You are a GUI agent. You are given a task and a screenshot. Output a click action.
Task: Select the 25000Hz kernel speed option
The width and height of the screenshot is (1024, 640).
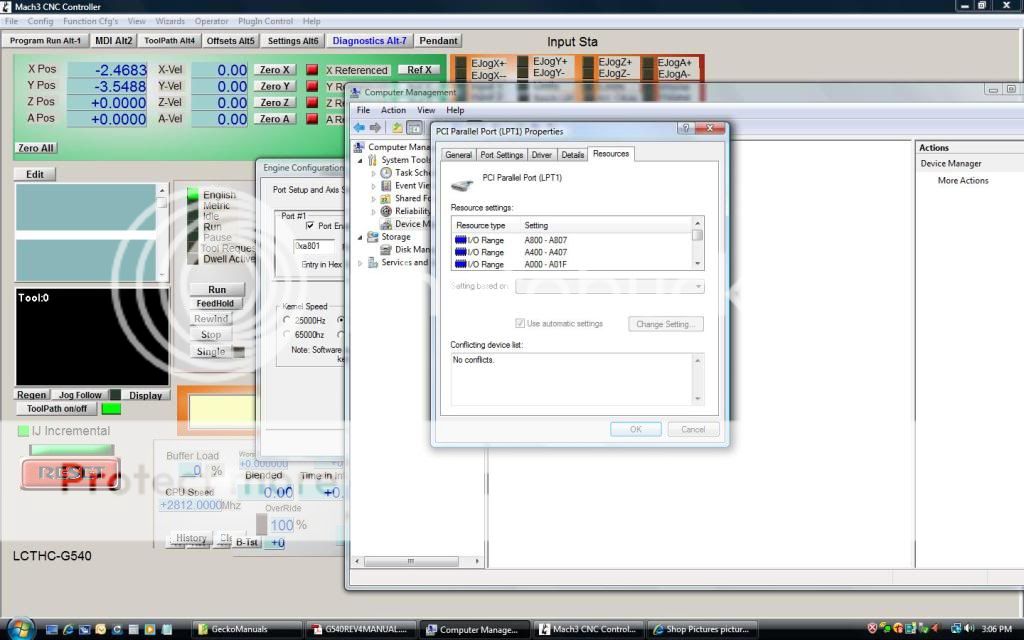288,320
